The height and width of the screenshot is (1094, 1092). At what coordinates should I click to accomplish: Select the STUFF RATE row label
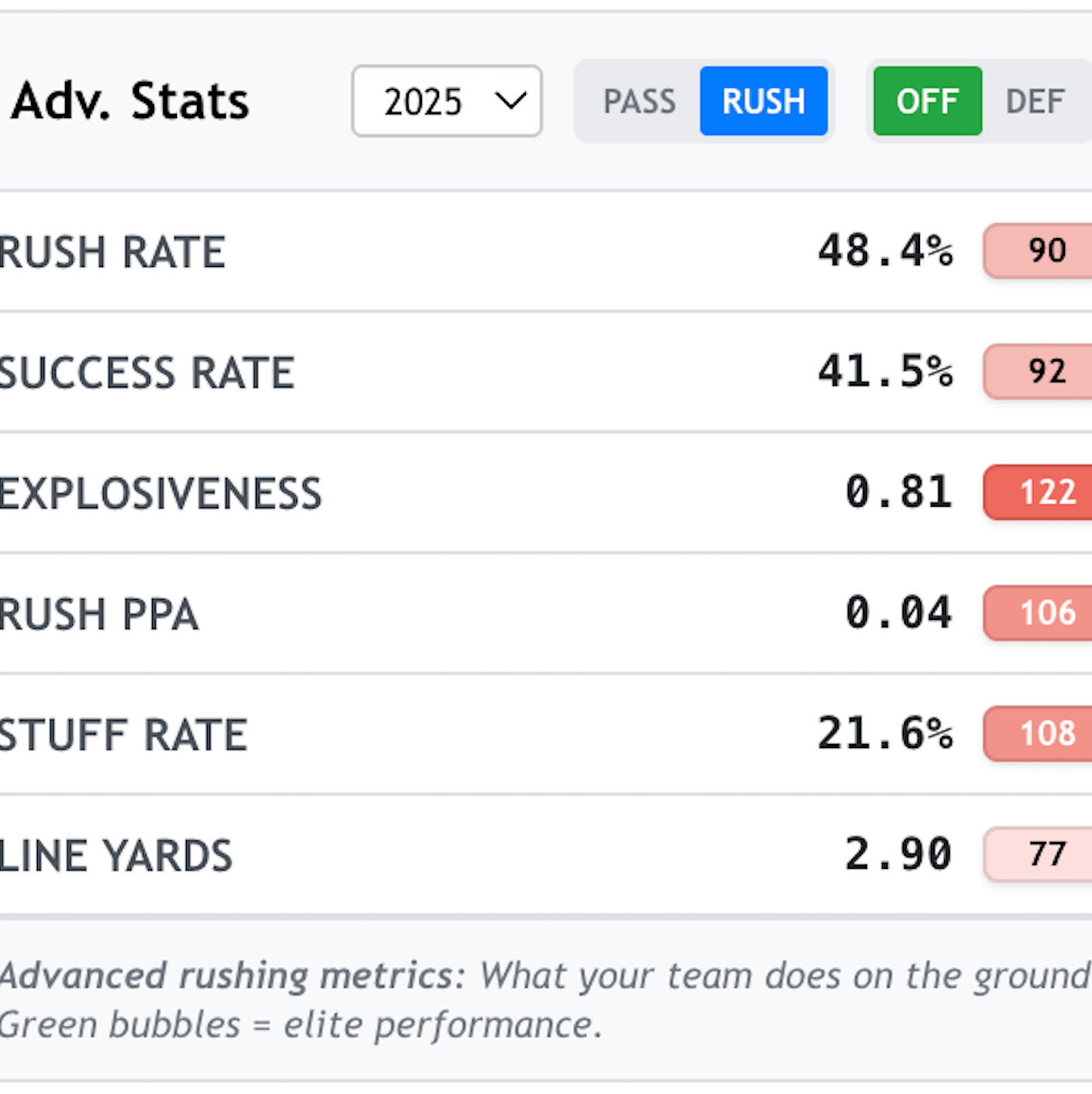click(123, 735)
